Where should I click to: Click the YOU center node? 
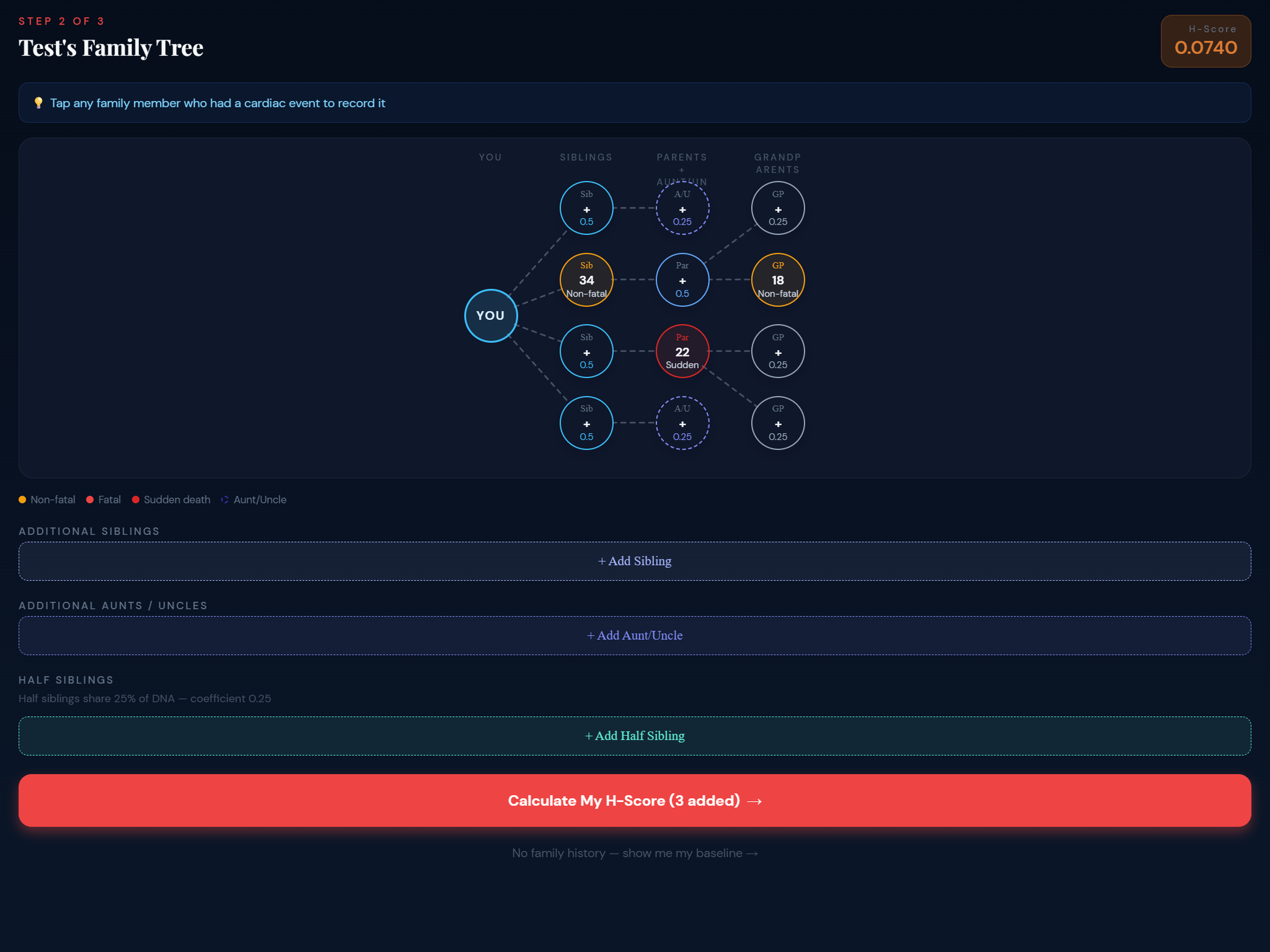(x=491, y=316)
